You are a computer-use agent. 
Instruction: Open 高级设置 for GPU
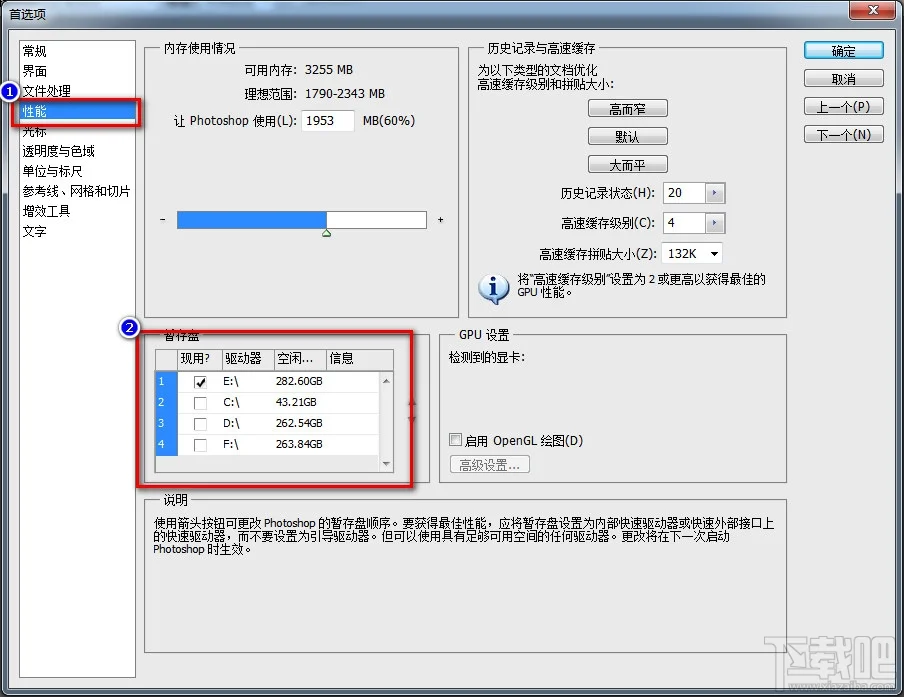pos(489,464)
